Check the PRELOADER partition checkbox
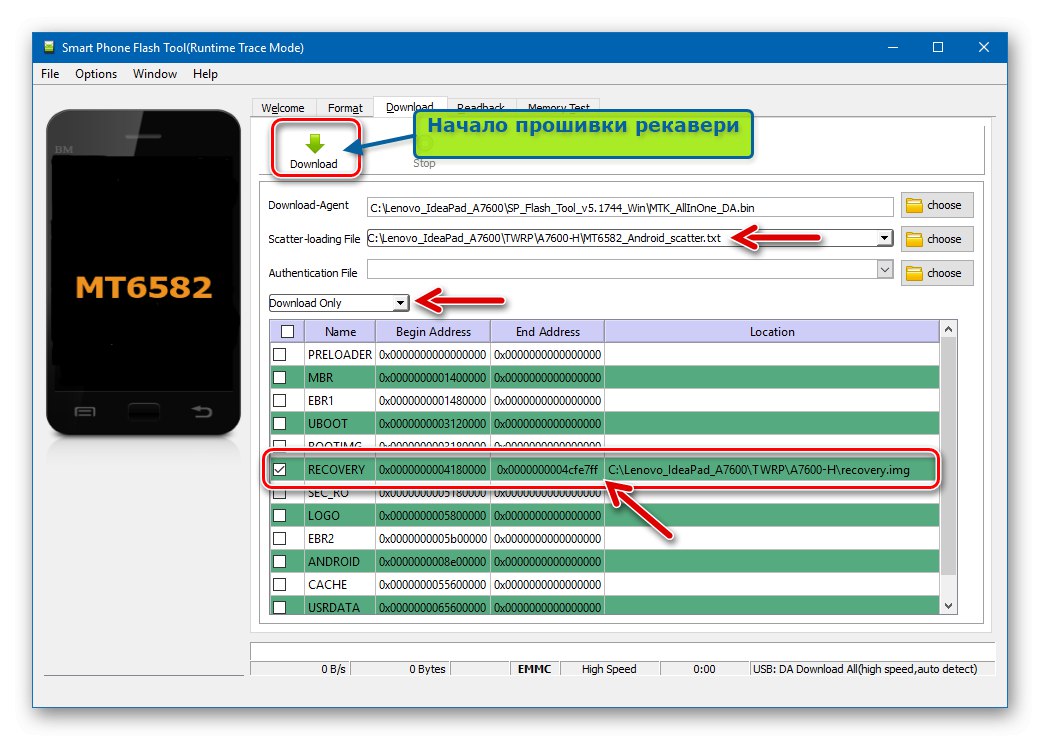 (x=280, y=355)
